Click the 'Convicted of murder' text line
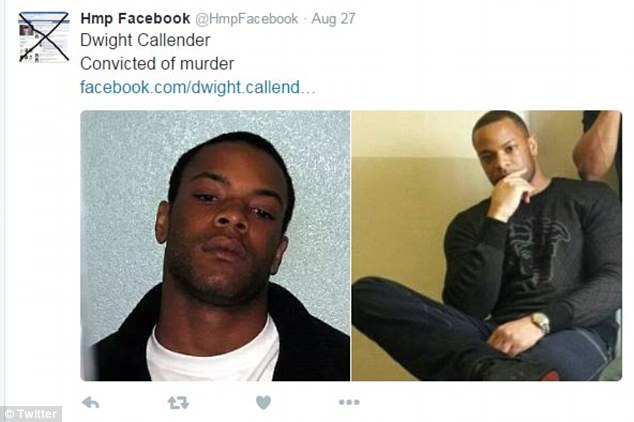This screenshot has width=634, height=422. [x=157, y=64]
